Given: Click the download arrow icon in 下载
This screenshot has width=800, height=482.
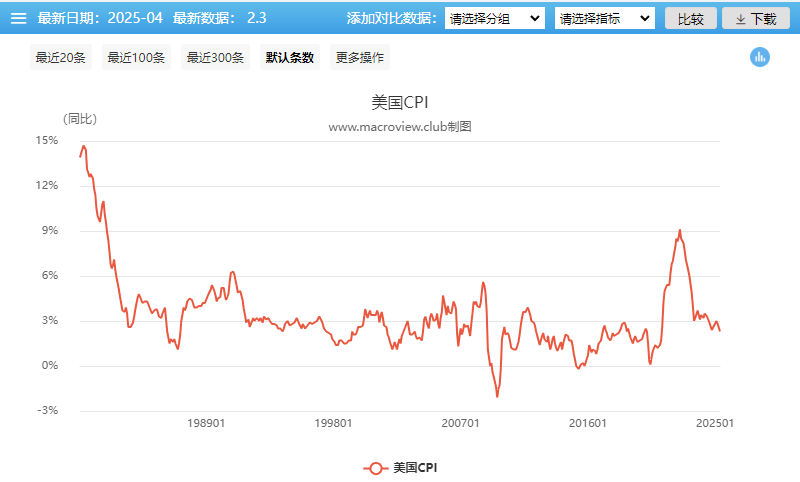Looking at the screenshot, I should click(740, 19).
